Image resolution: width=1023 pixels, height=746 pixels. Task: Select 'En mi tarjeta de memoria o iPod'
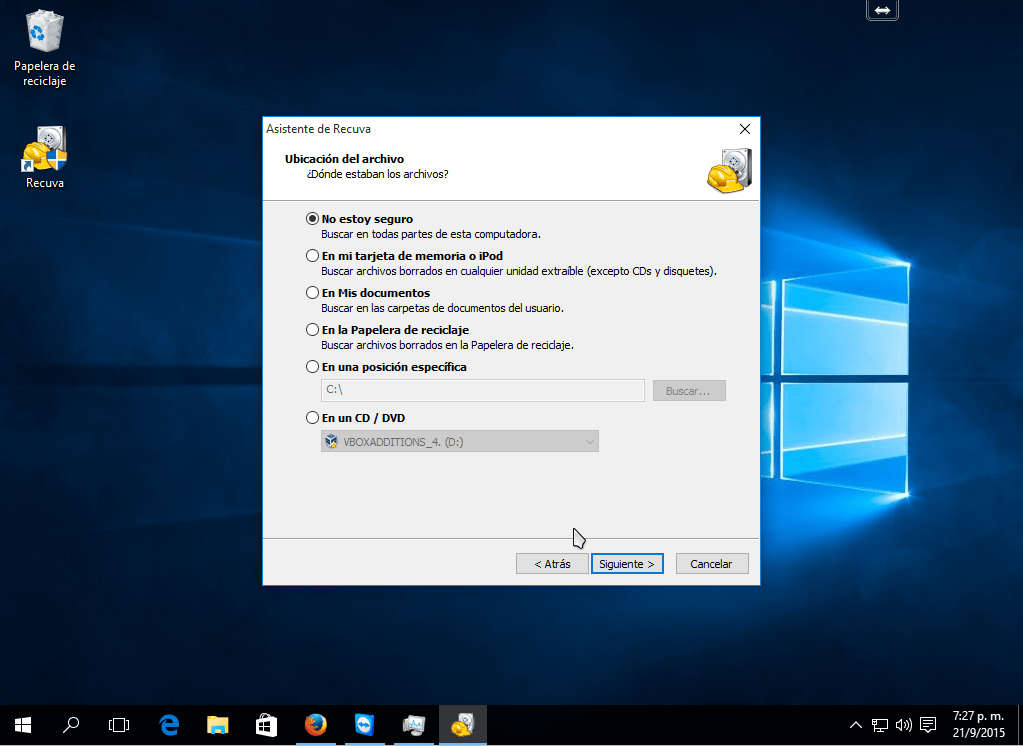pyautogui.click(x=313, y=256)
